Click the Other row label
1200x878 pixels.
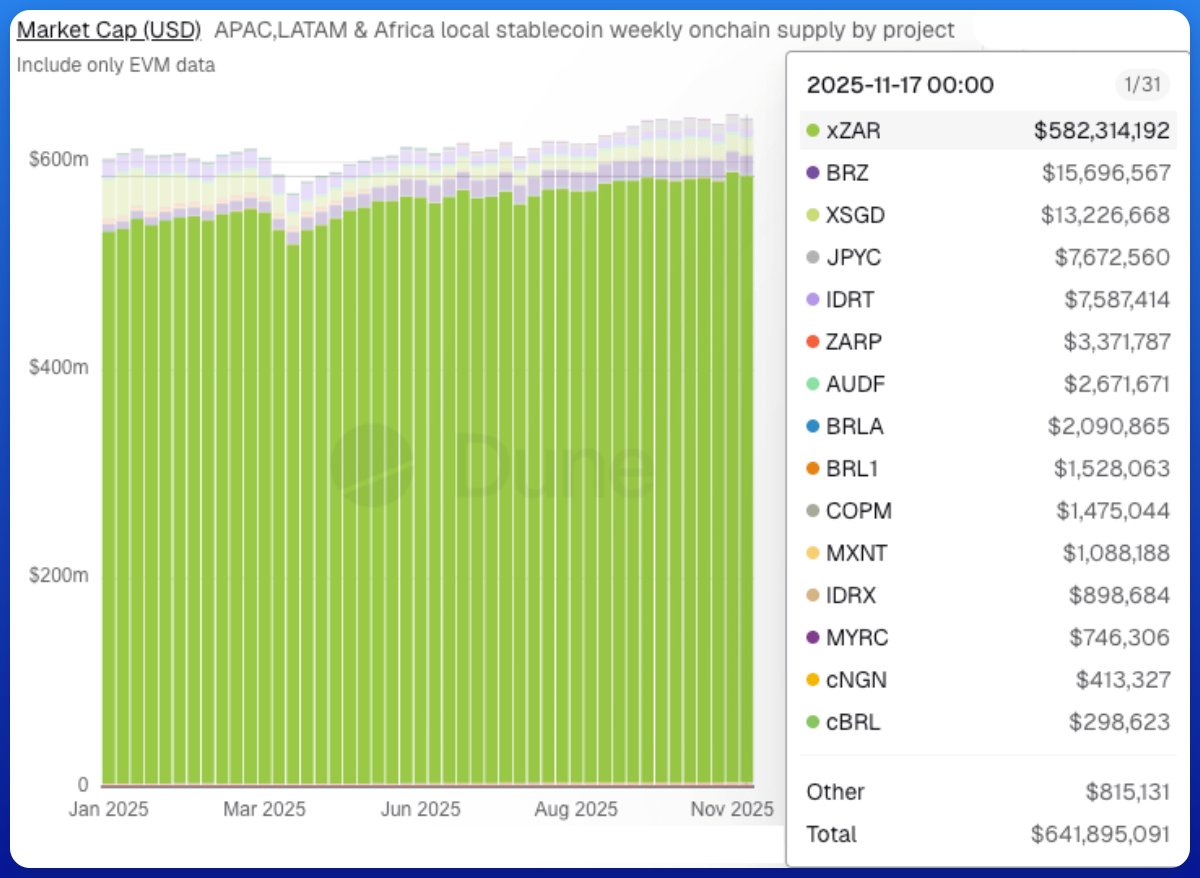835,792
